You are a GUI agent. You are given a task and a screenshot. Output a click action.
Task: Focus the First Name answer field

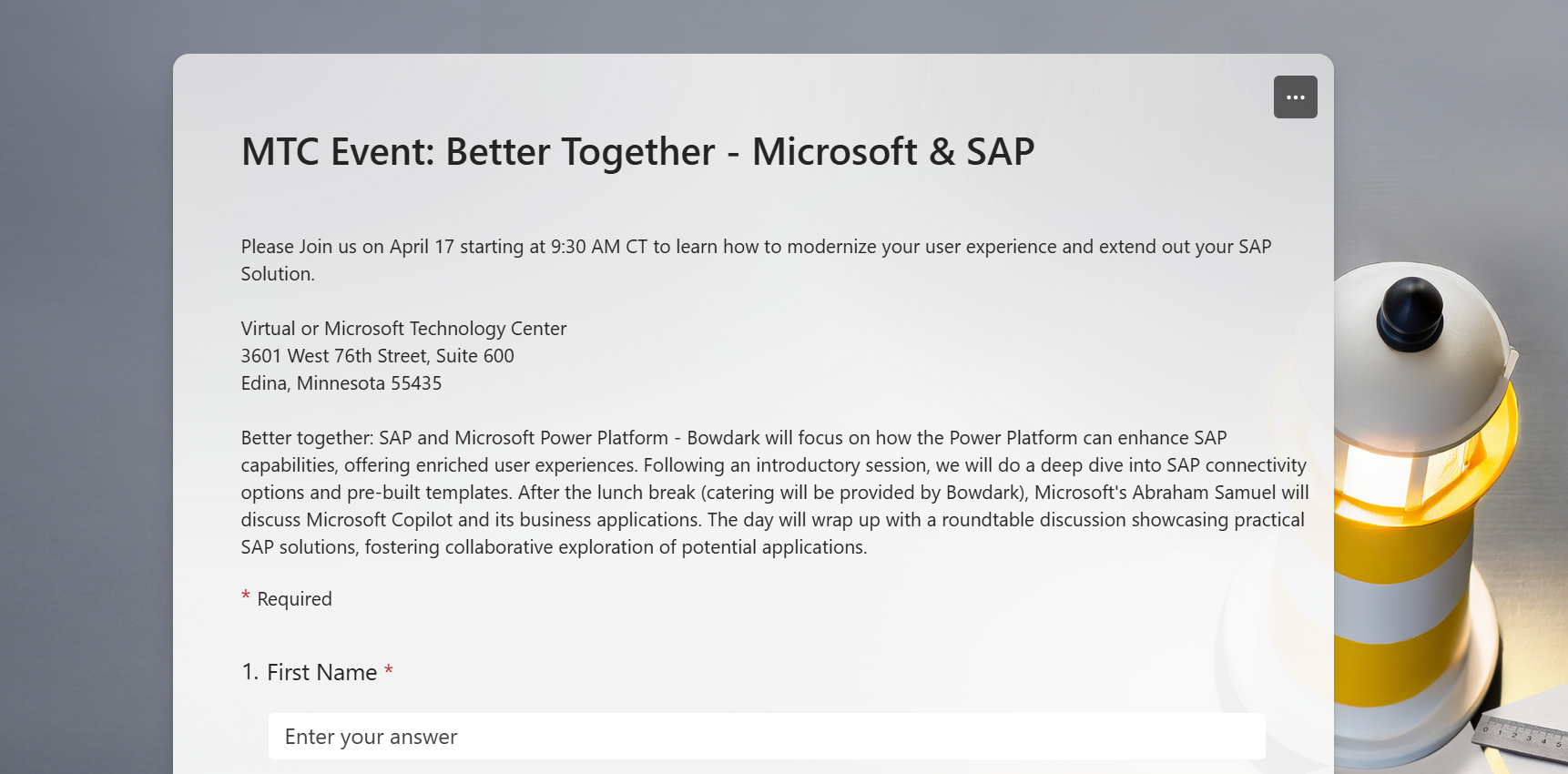766,737
